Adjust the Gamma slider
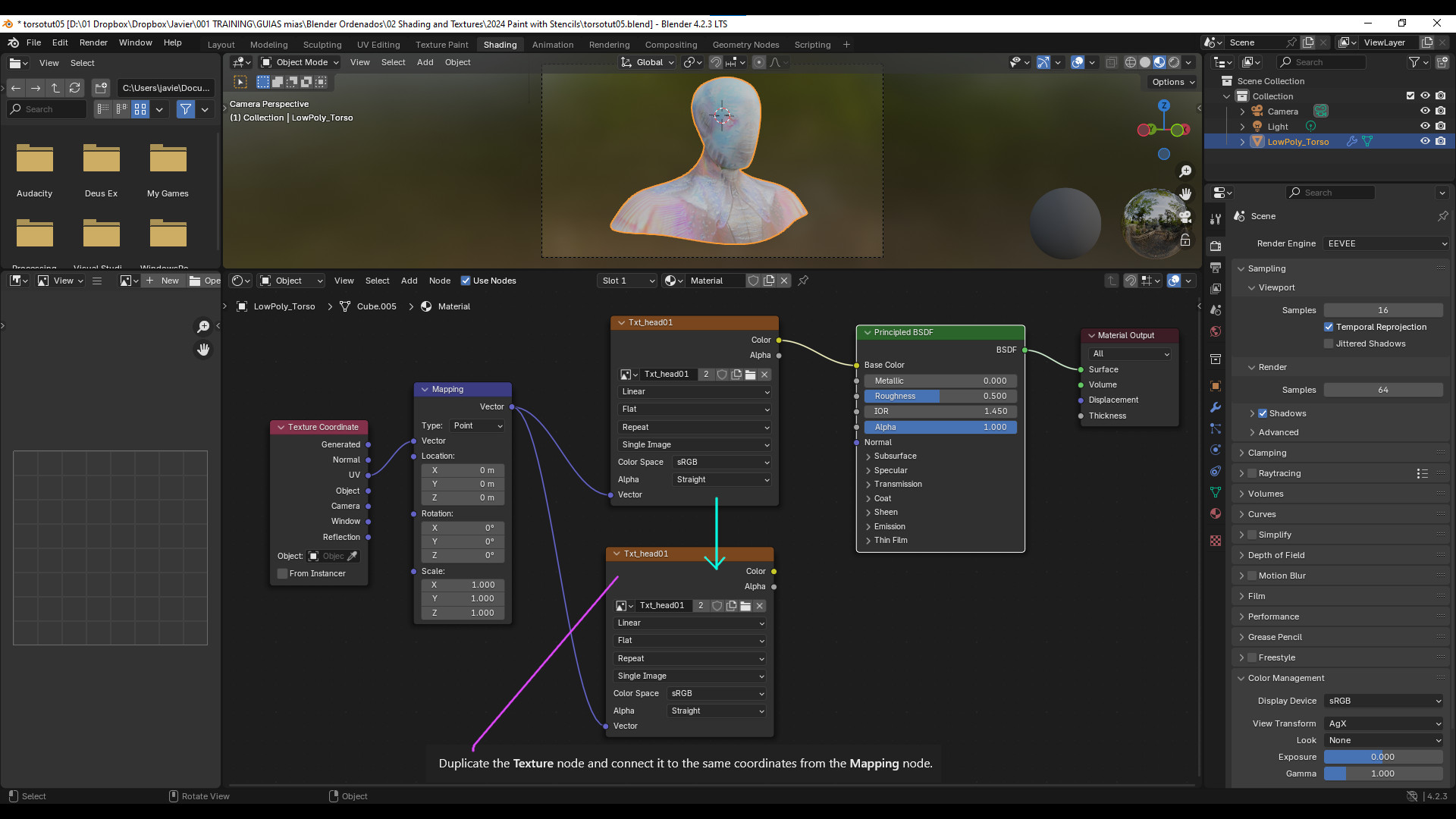 (1383, 773)
